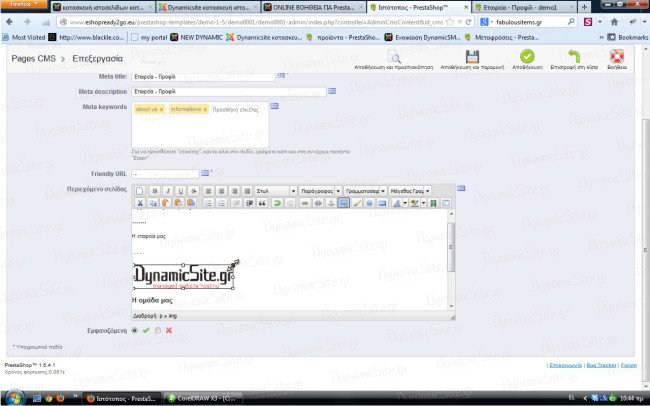The image size is (650, 406).
Task: Align text left in editor
Action: pyautogui.click(x=208, y=191)
